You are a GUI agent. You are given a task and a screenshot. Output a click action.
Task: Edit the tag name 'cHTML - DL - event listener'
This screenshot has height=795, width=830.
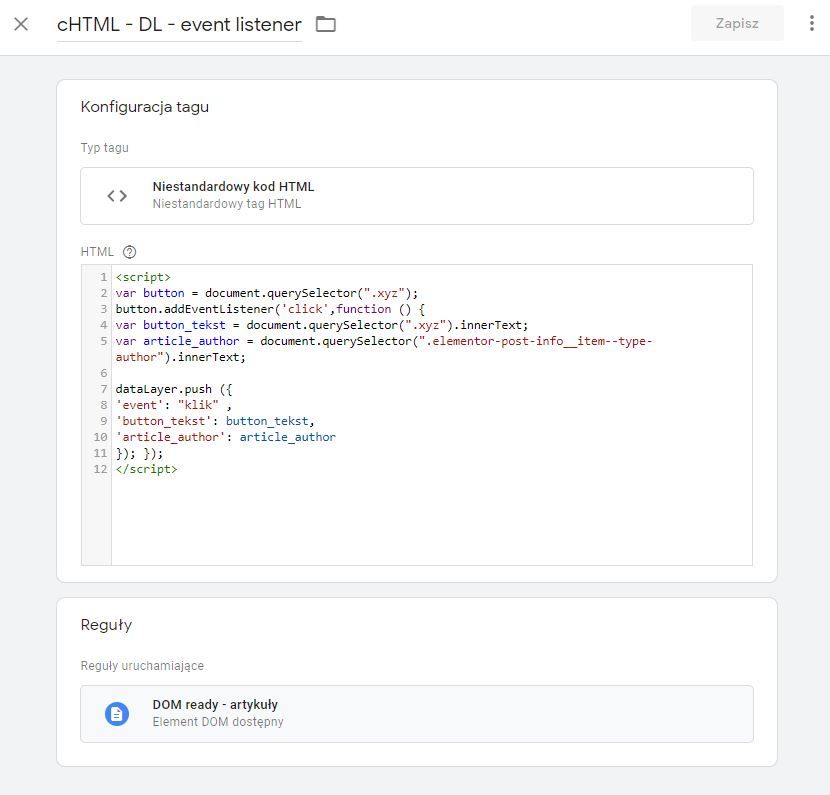179,24
